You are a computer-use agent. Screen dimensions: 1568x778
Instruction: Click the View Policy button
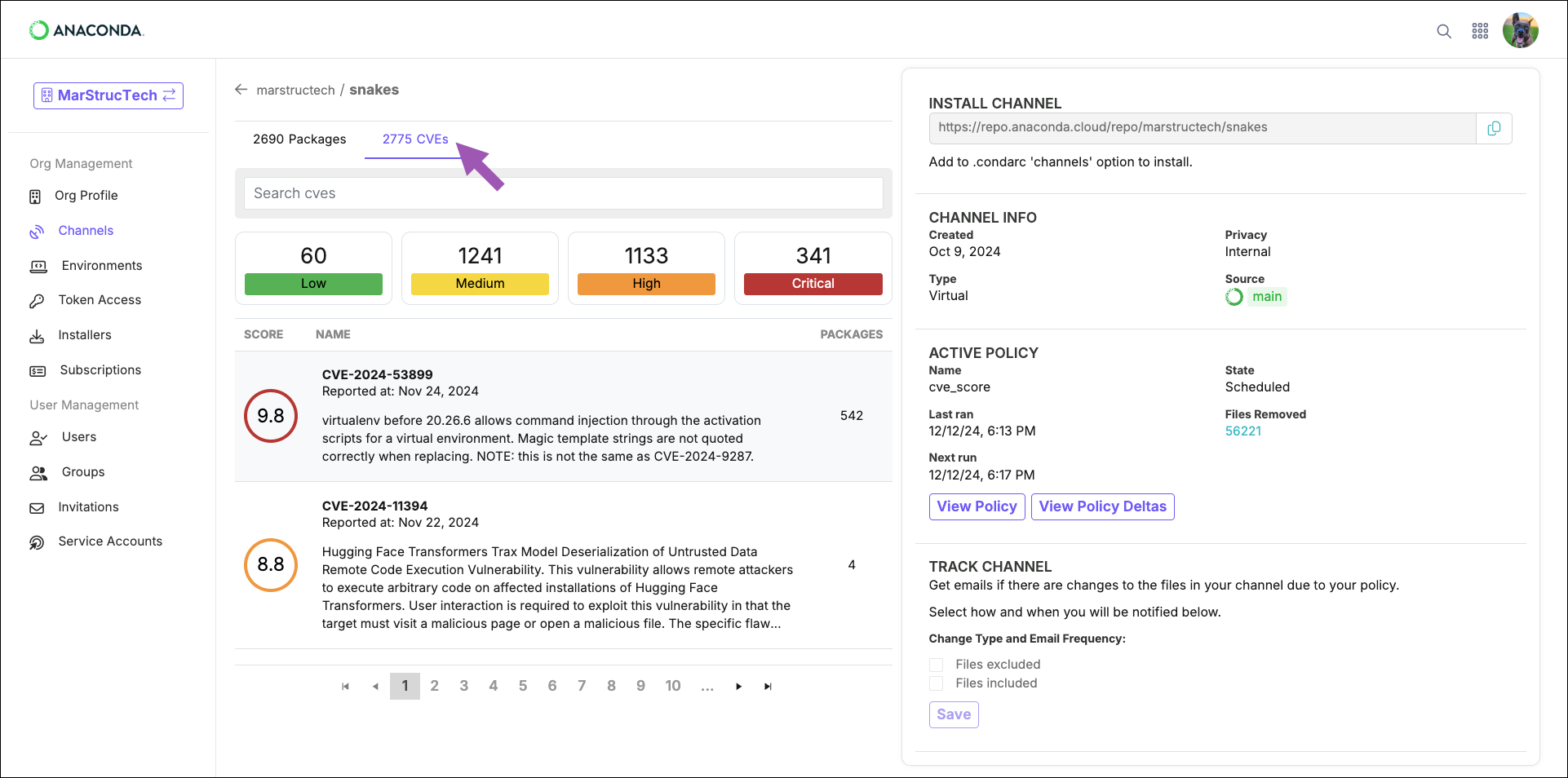(x=977, y=506)
